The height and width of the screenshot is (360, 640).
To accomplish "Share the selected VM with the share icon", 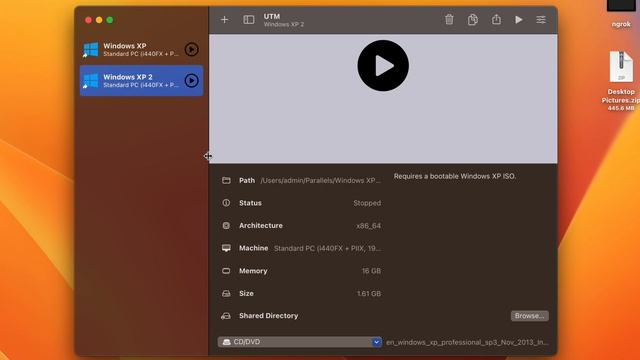I will click(x=496, y=19).
